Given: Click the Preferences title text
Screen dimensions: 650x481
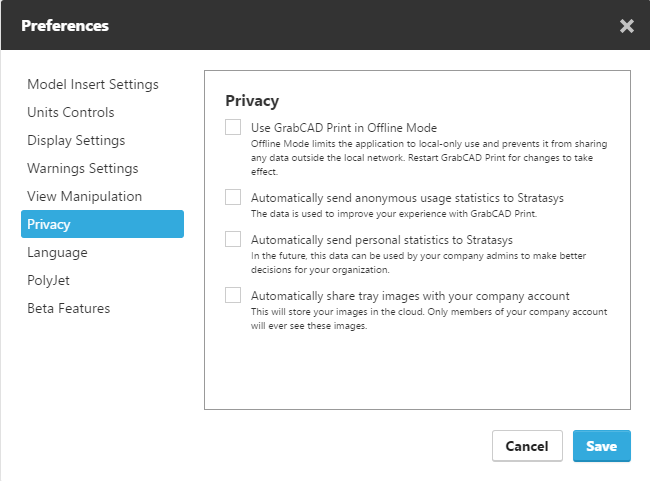Looking at the screenshot, I should 65,26.
